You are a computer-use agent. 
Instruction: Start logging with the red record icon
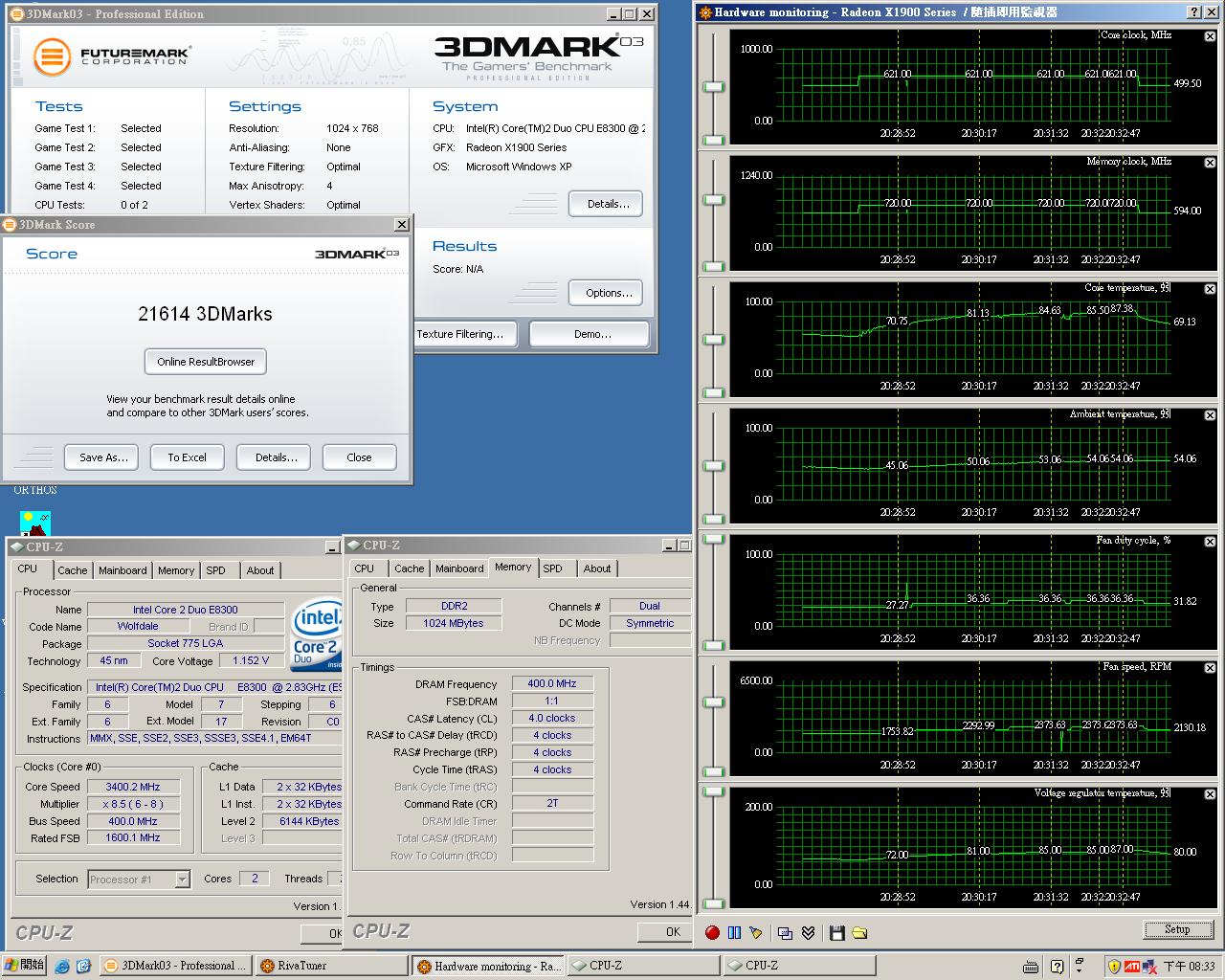[712, 932]
